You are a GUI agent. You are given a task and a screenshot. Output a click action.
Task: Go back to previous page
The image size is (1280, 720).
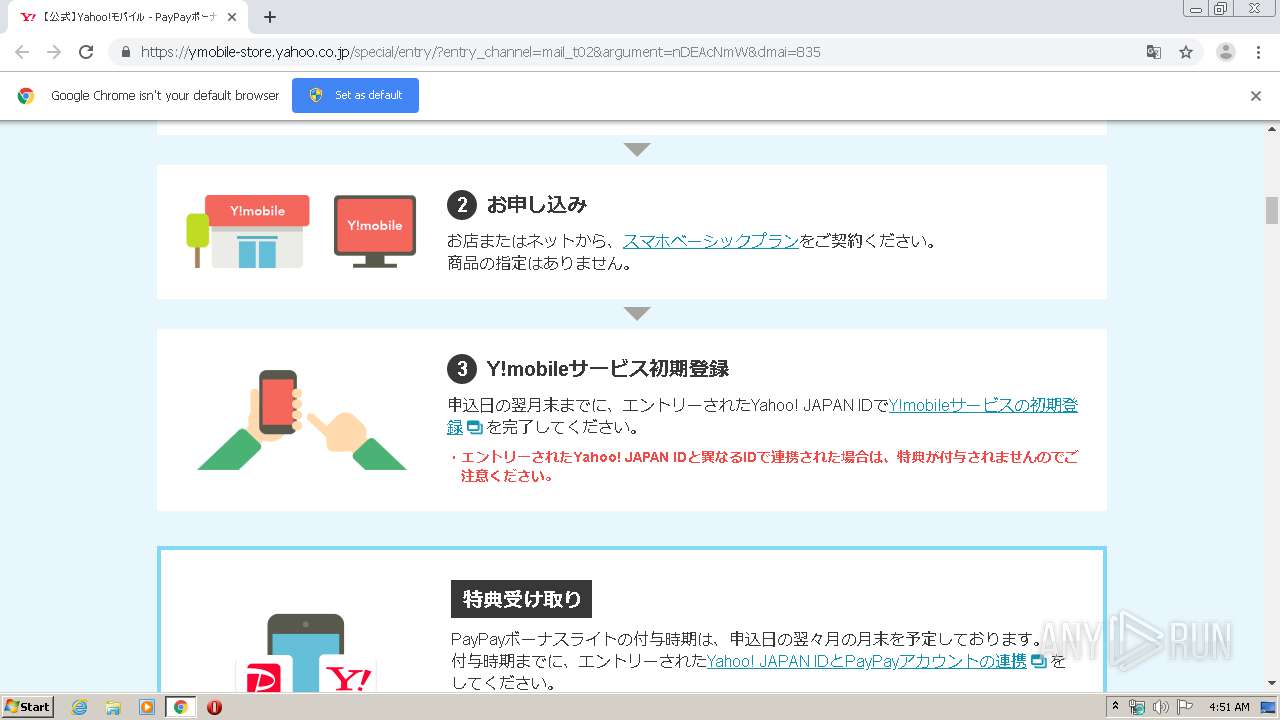point(22,52)
